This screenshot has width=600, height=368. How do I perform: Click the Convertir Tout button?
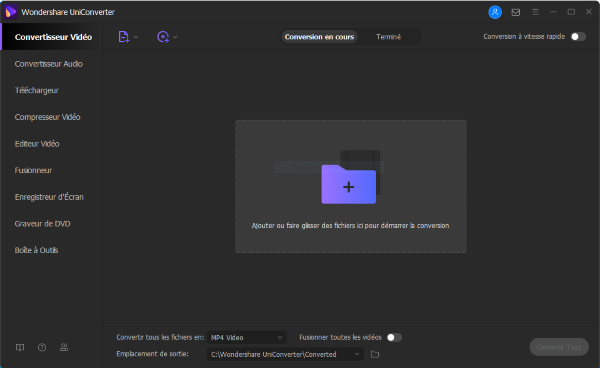tap(559, 347)
